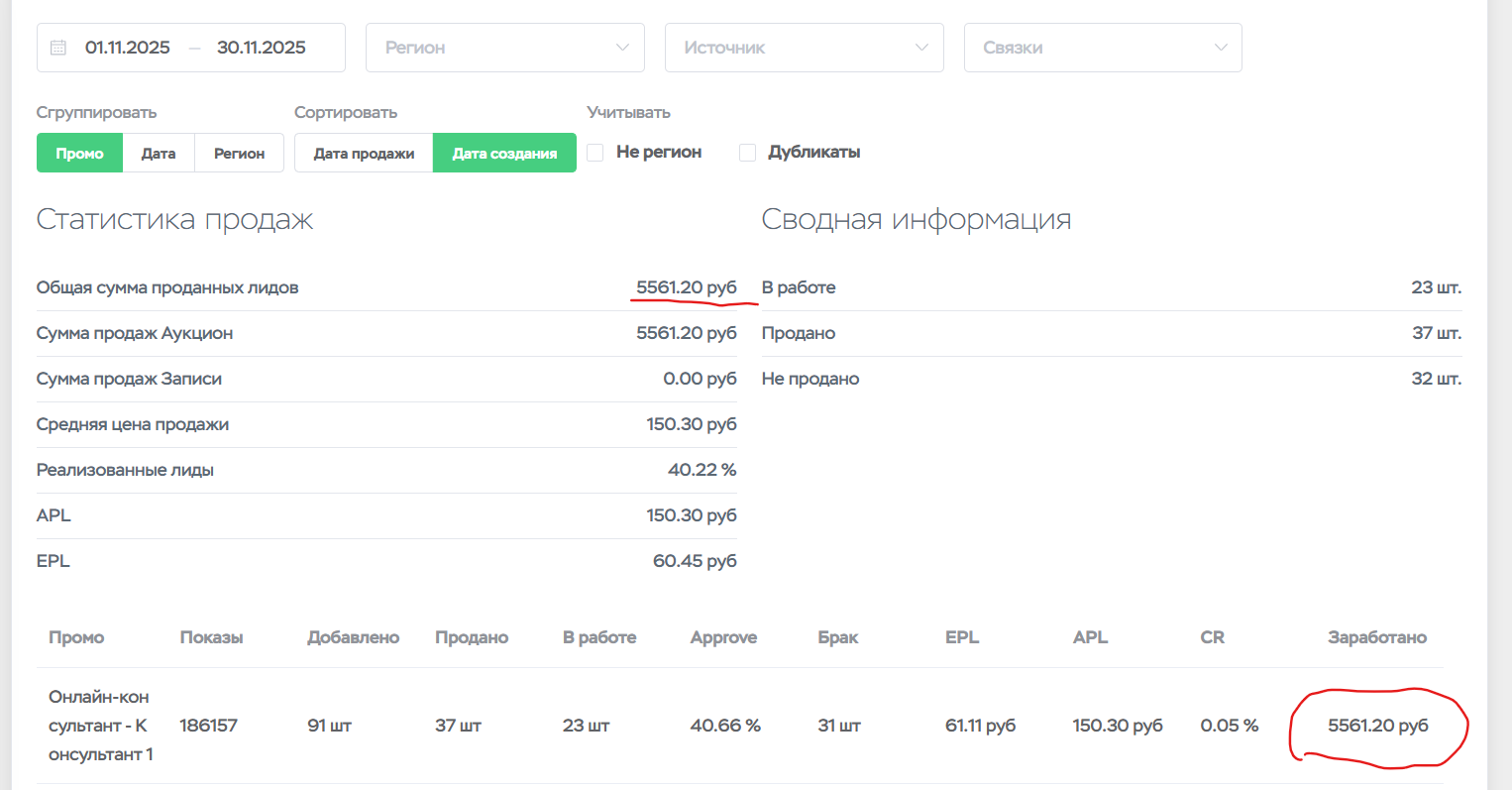Viewport: 1512px width, 790px height.
Task: Click the Брак column header
Action: point(838,637)
